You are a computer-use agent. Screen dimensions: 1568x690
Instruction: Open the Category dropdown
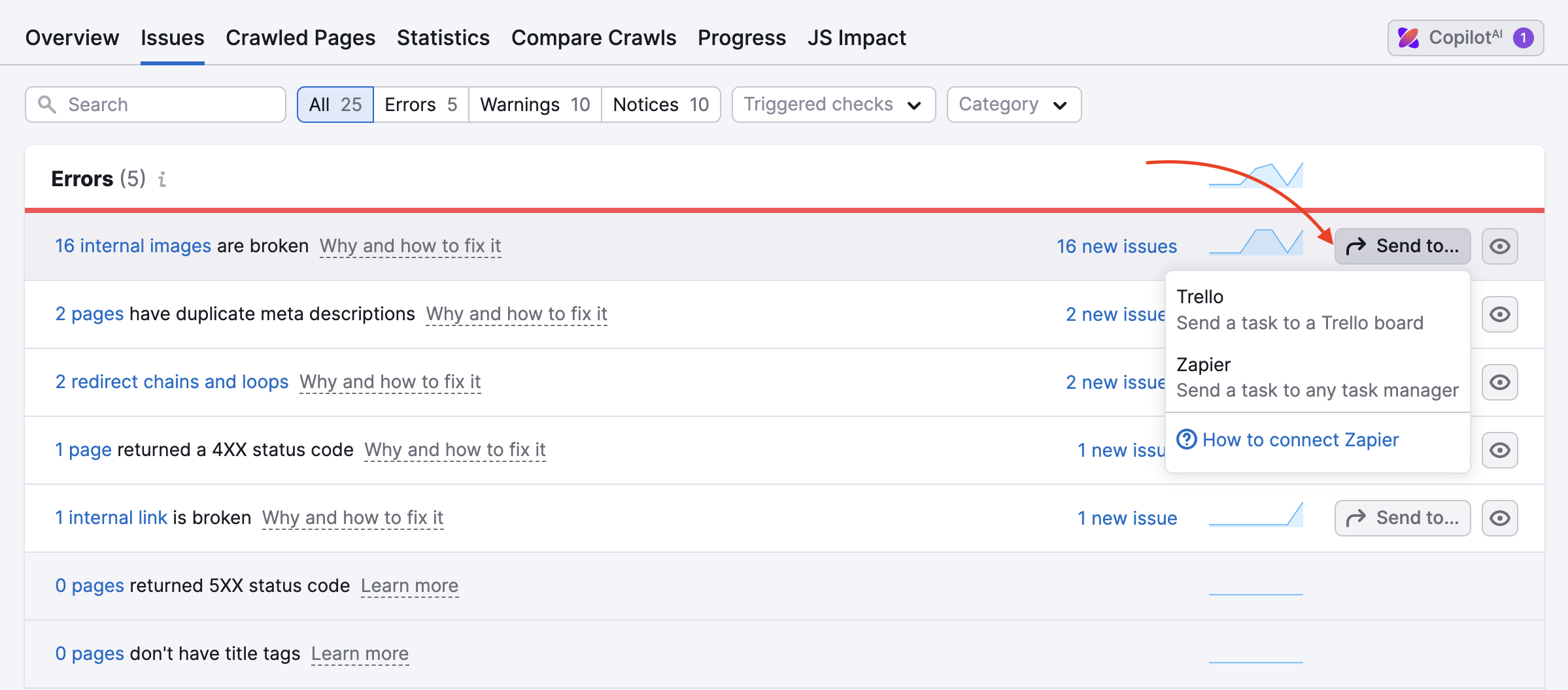point(1013,104)
